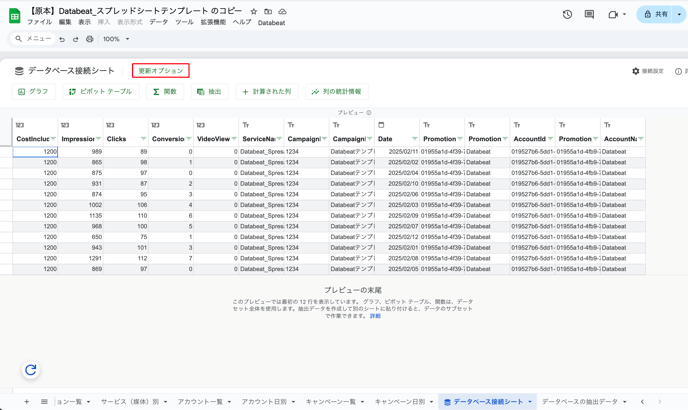Star this spreadsheet document
This screenshot has height=410, width=688.
pos(254,11)
